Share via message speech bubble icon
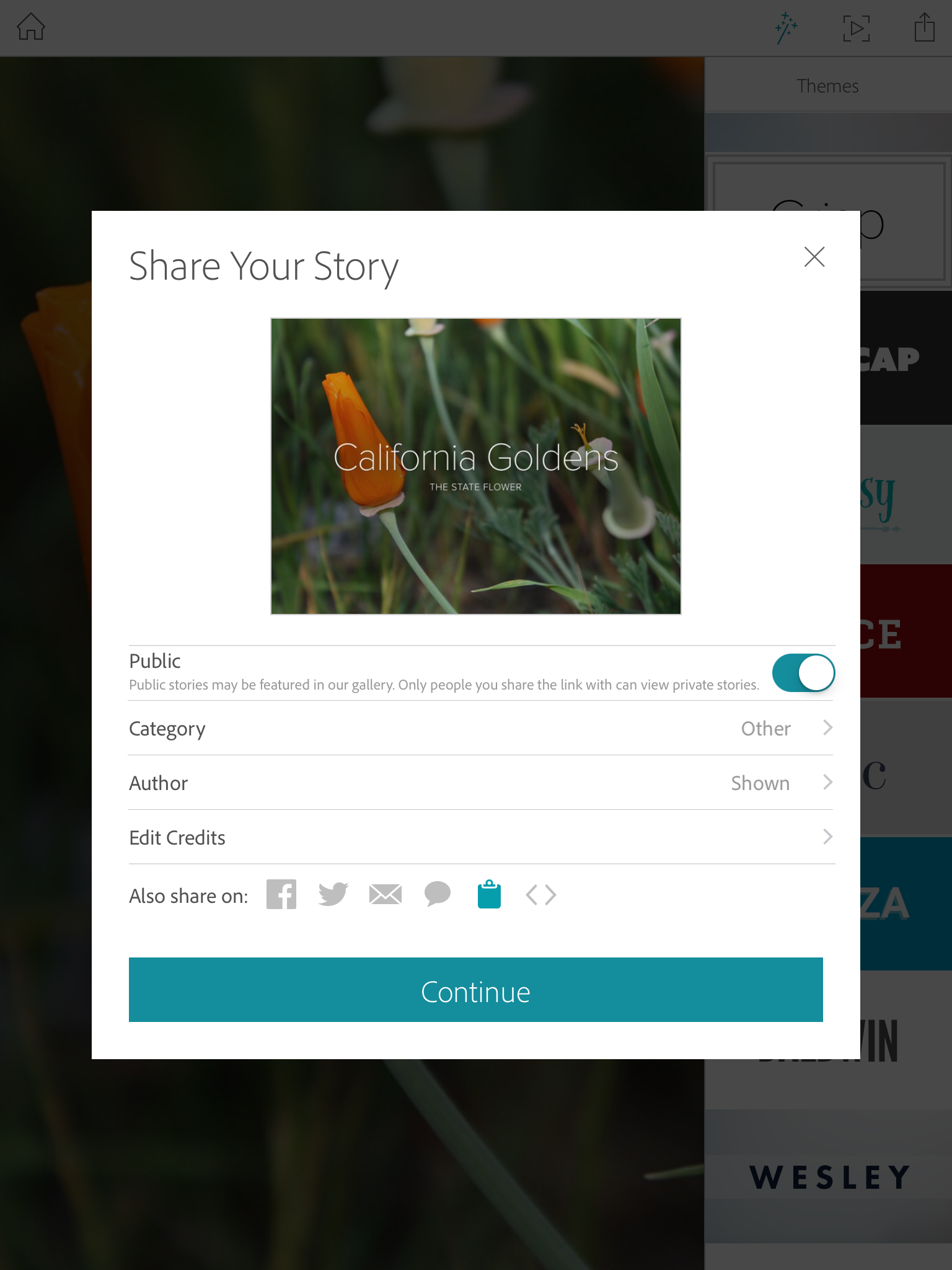This screenshot has height=1270, width=952. point(438,894)
